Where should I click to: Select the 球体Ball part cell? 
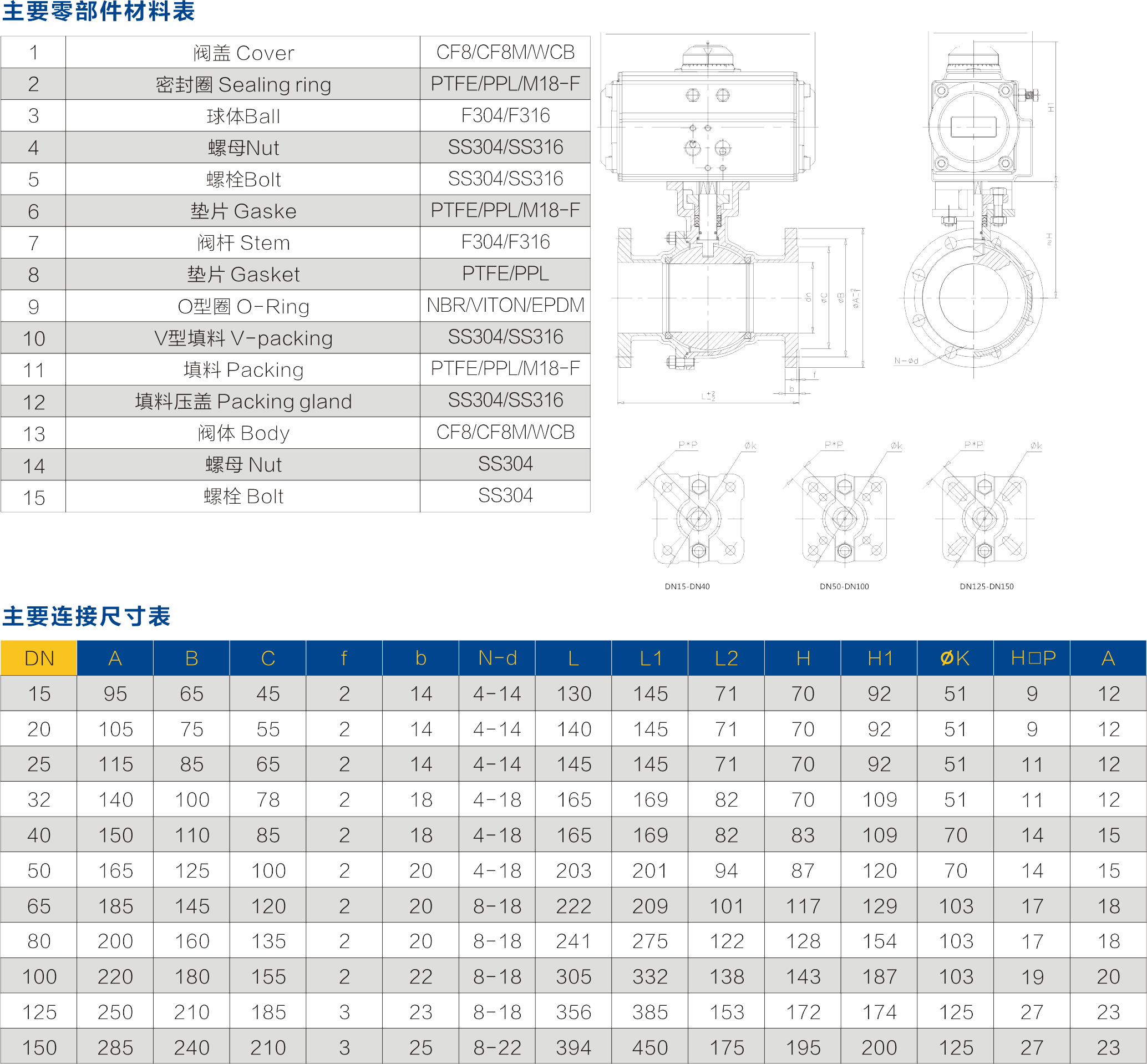click(243, 116)
